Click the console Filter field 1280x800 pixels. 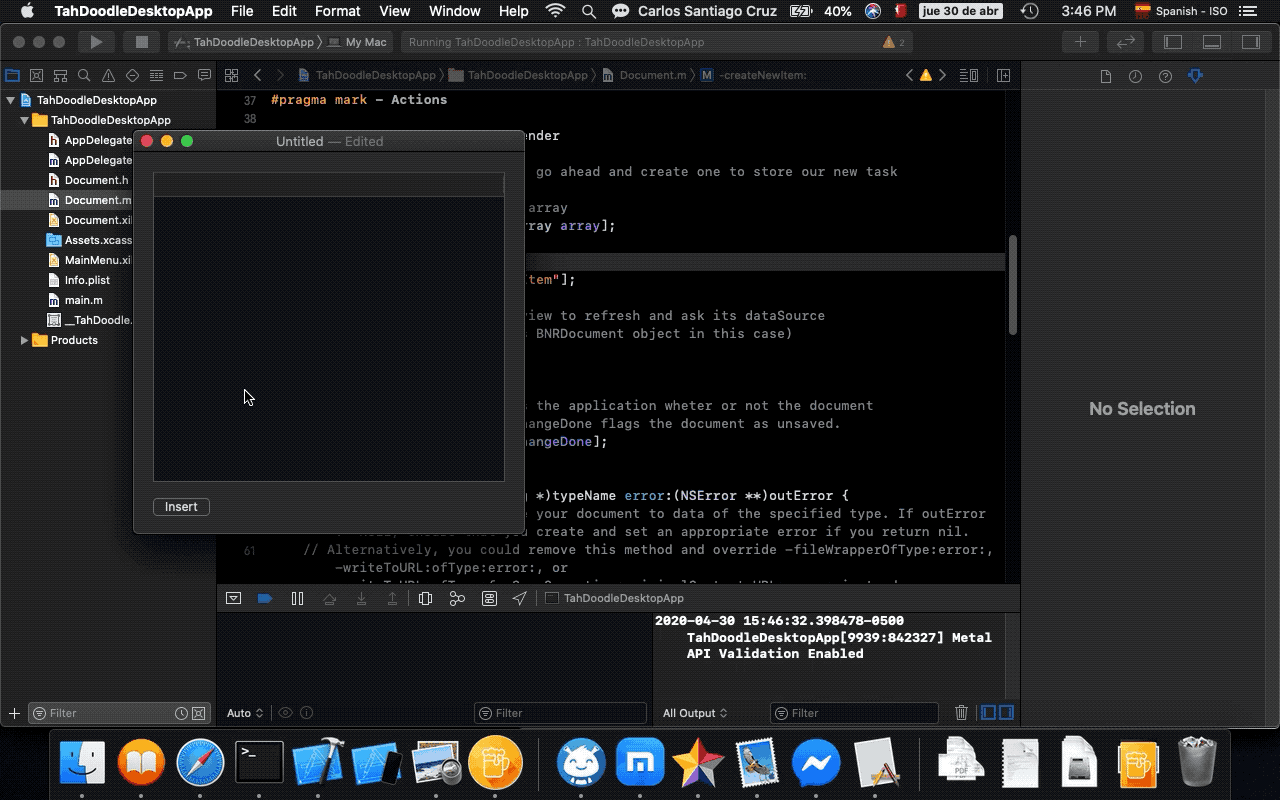pos(854,713)
